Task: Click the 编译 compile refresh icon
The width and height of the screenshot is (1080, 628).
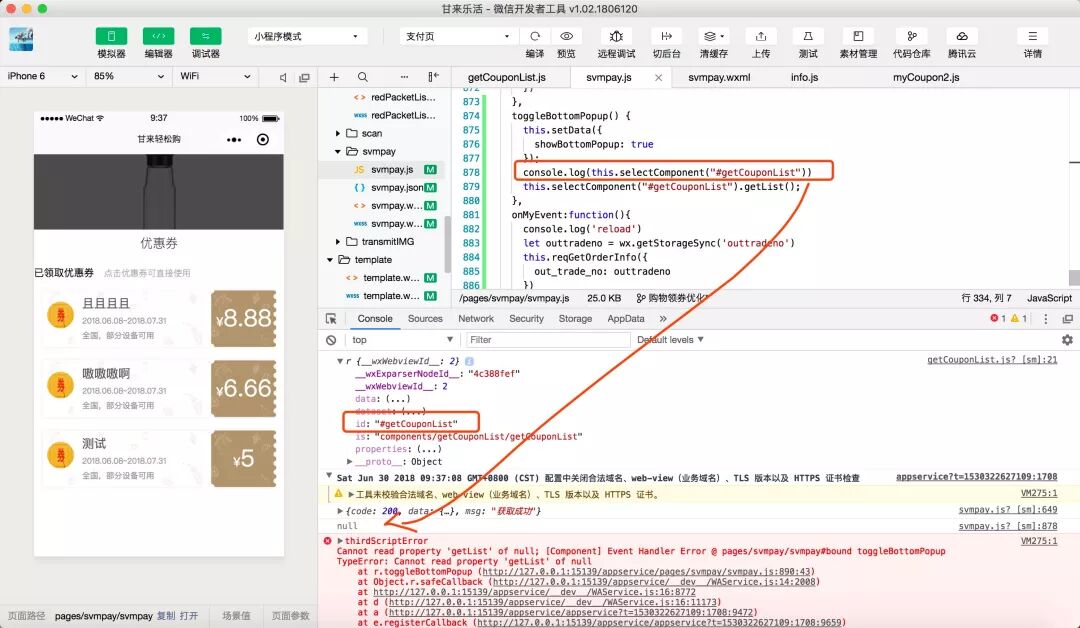Action: (534, 36)
